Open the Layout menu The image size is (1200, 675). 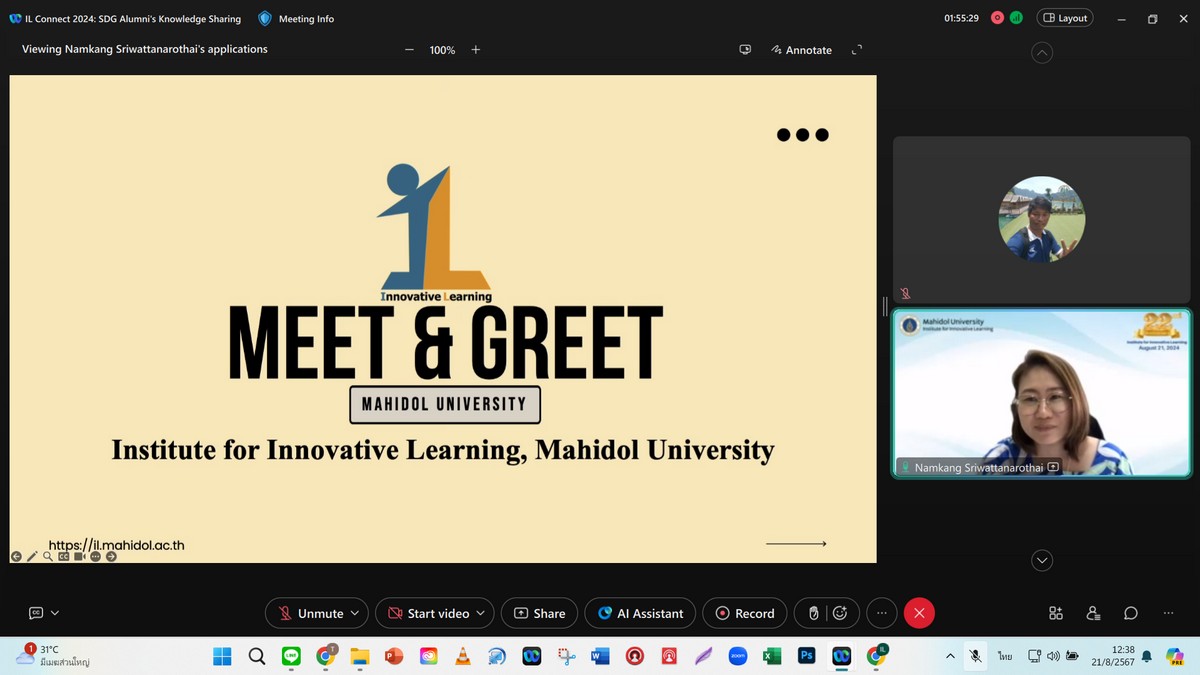pyautogui.click(x=1065, y=18)
